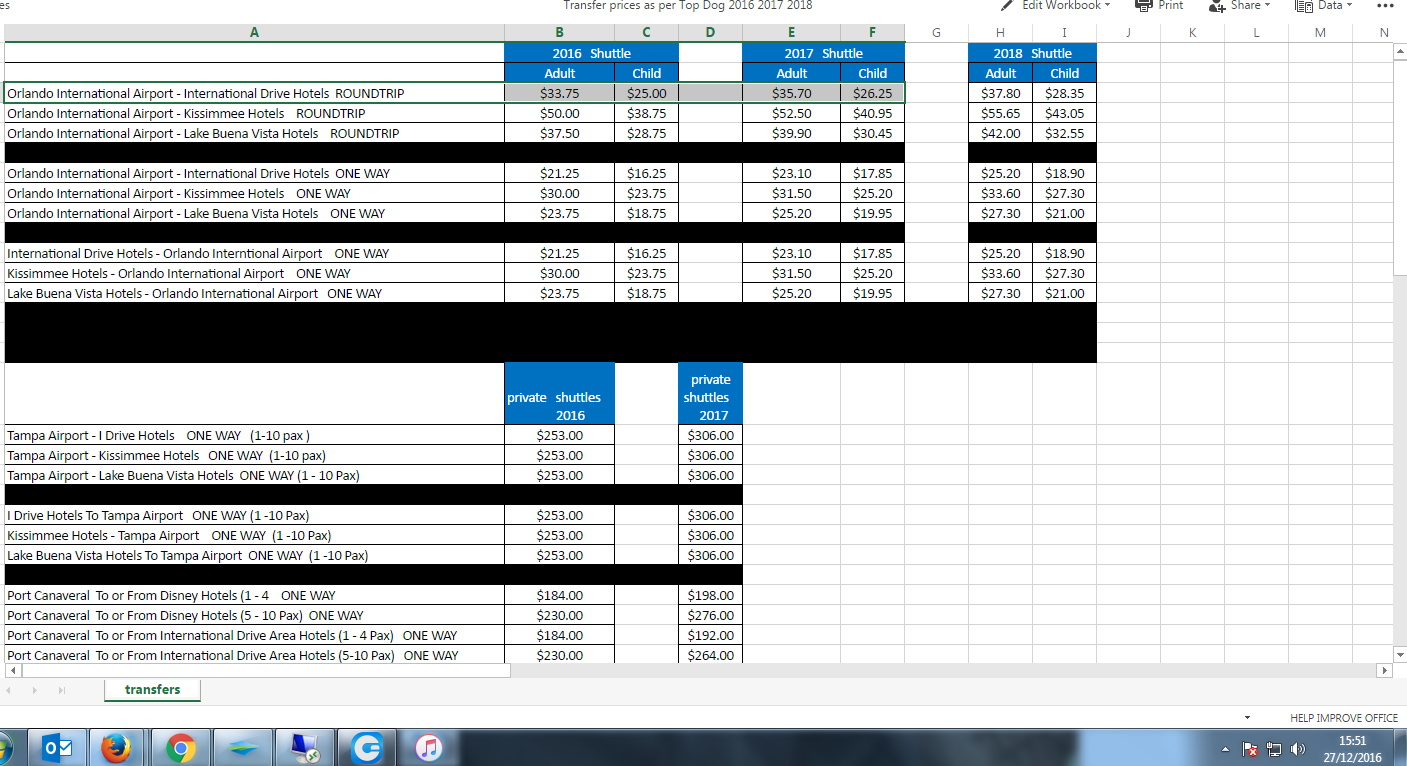Click the HELP IMPROVE OFFICE link
The image size is (1407, 766).
point(1344,718)
